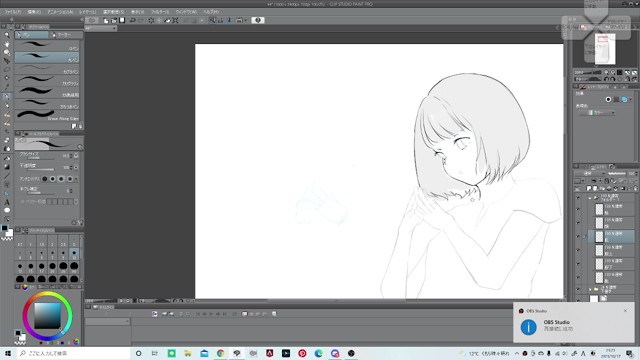Open the Filter menu
The width and height of the screenshot is (640, 360).
point(160,12)
